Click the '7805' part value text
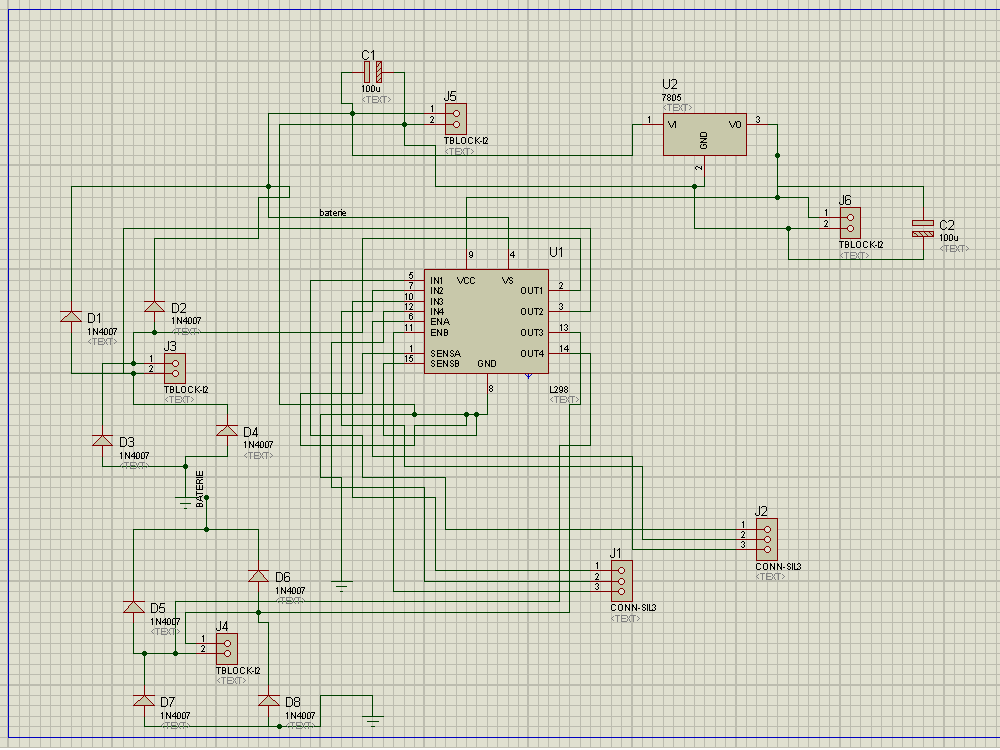1000x750 pixels. [x=672, y=98]
